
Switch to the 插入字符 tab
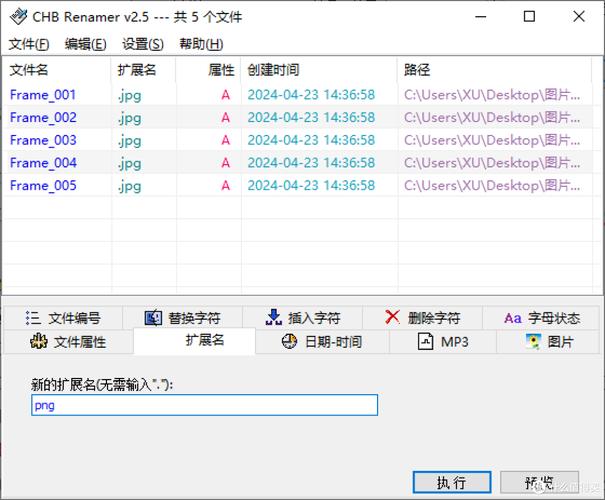[x=302, y=318]
